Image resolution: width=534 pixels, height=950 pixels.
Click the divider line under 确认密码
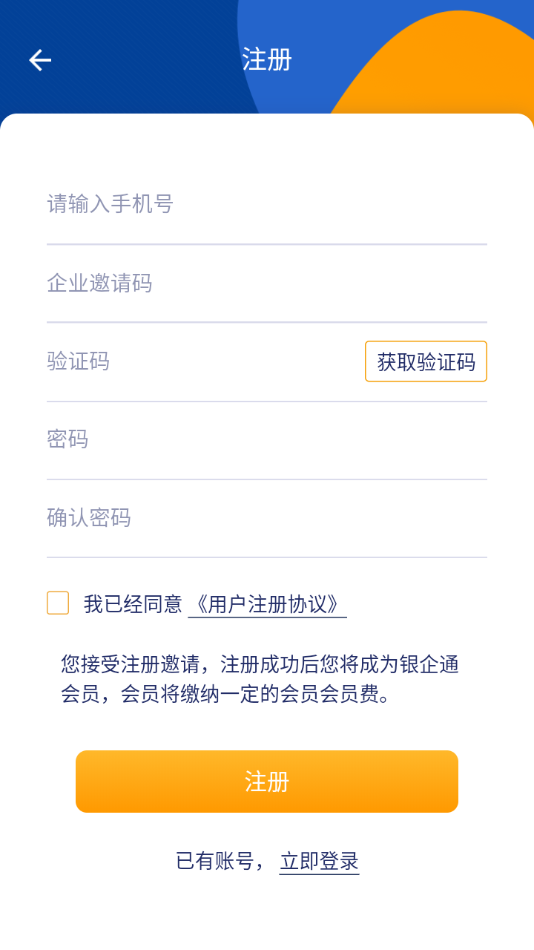[267, 557]
